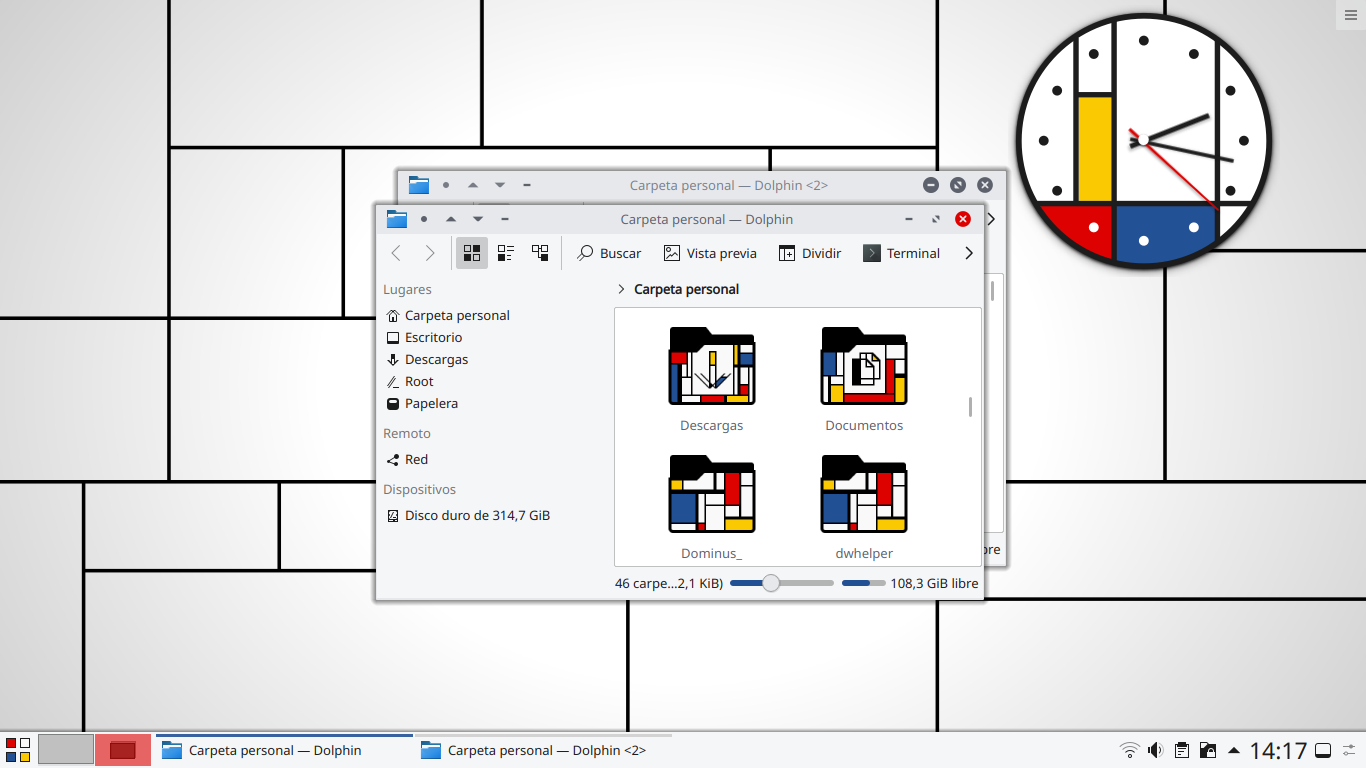Open the application launcher menu
The height and width of the screenshot is (768, 1366).
point(18,750)
